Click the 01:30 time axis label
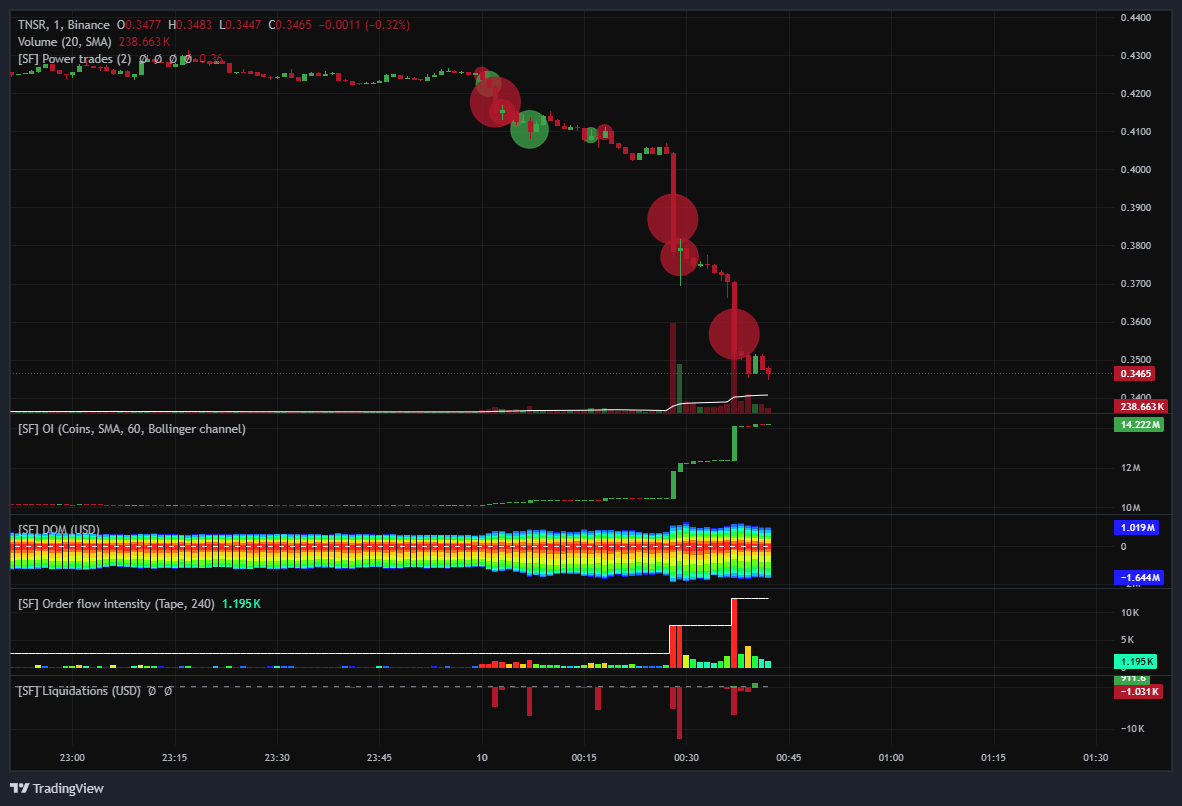This screenshot has width=1182, height=806. [x=1095, y=758]
